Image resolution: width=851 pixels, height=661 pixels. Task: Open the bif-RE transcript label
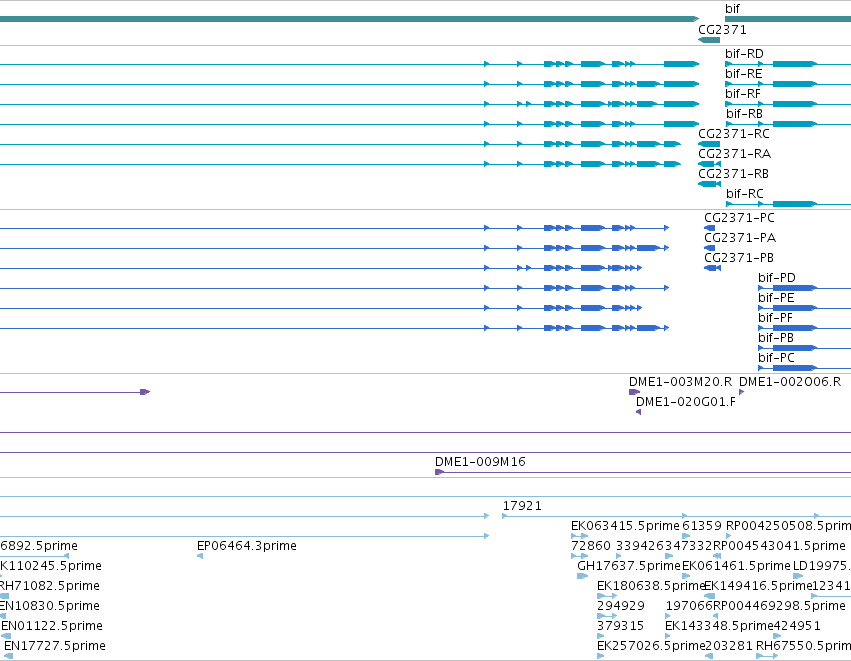(744, 74)
